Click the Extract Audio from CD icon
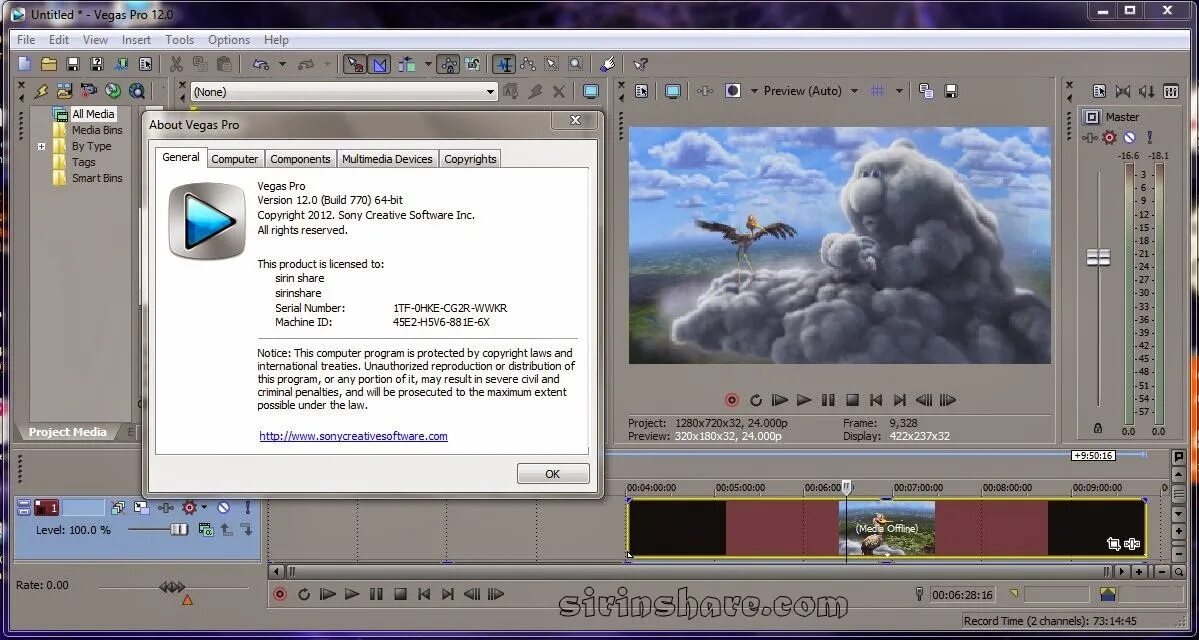This screenshot has width=1199, height=640. pyautogui.click(x=112, y=91)
